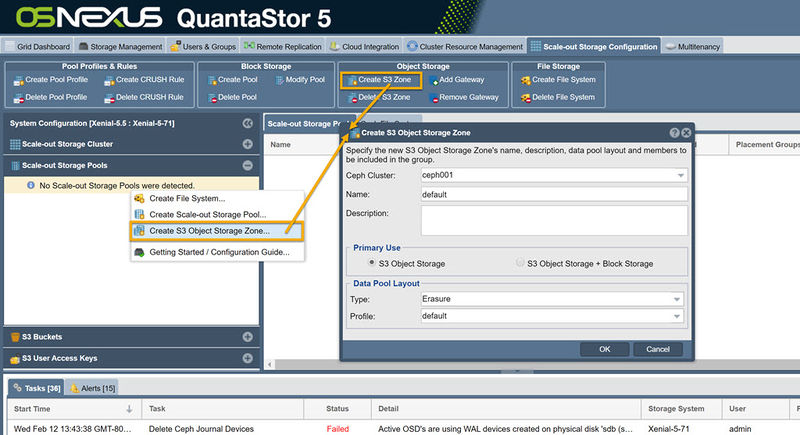Click the Scale-out Storage Cluster grid icon
800x435 pixels.
(x=15, y=144)
